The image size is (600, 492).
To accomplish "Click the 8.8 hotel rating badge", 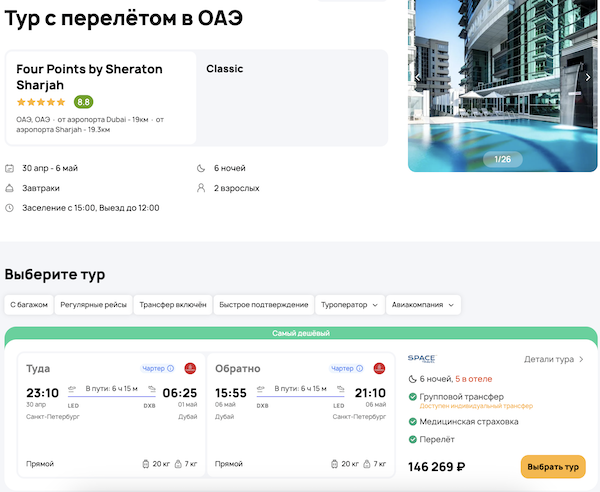I will coord(83,102).
